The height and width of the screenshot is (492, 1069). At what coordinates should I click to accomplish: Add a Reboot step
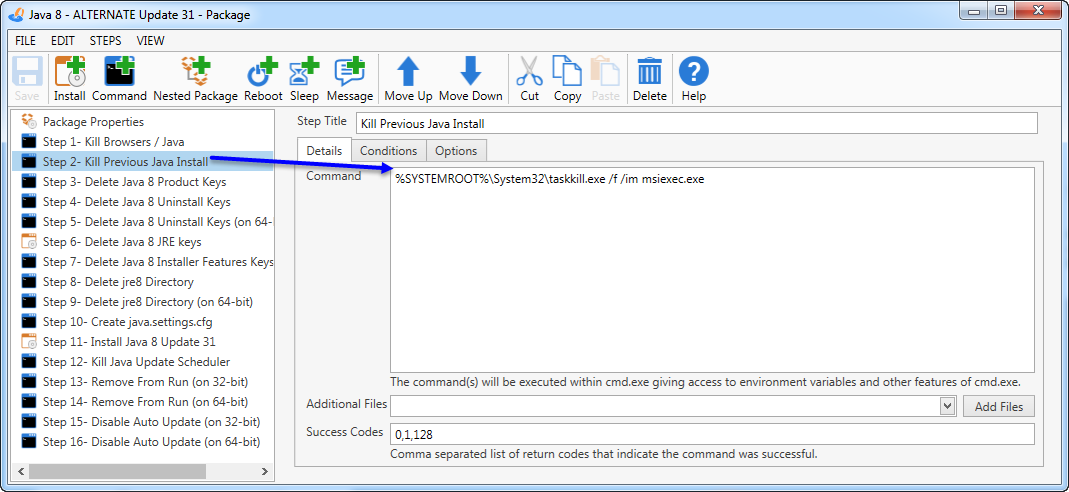(x=263, y=79)
